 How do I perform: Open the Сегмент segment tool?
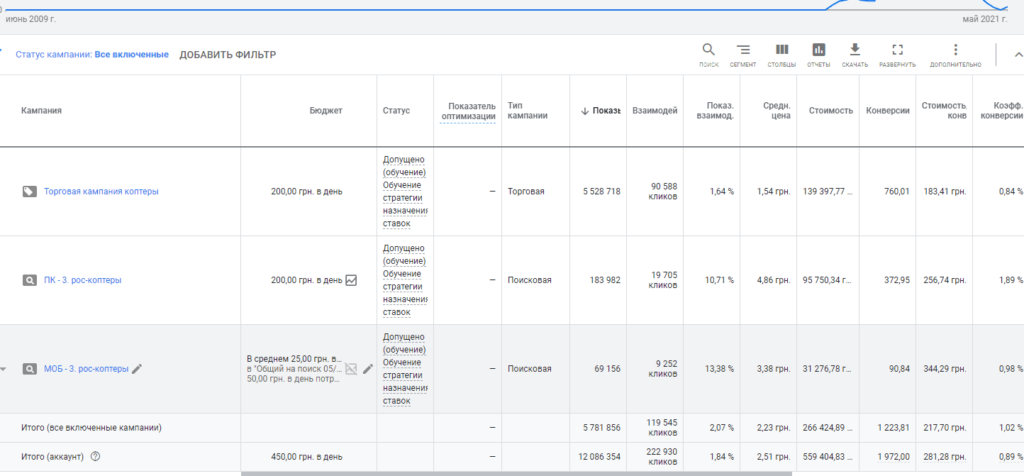(743, 50)
